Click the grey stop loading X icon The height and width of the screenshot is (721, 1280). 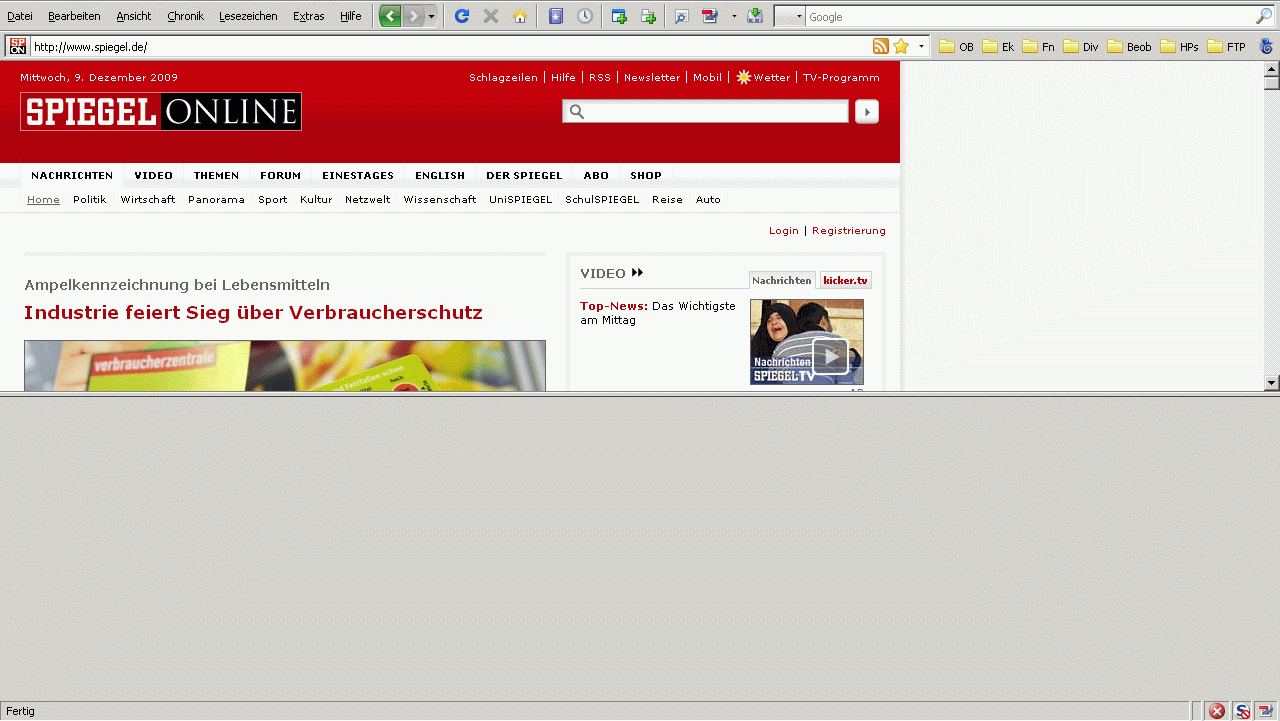pos(491,16)
